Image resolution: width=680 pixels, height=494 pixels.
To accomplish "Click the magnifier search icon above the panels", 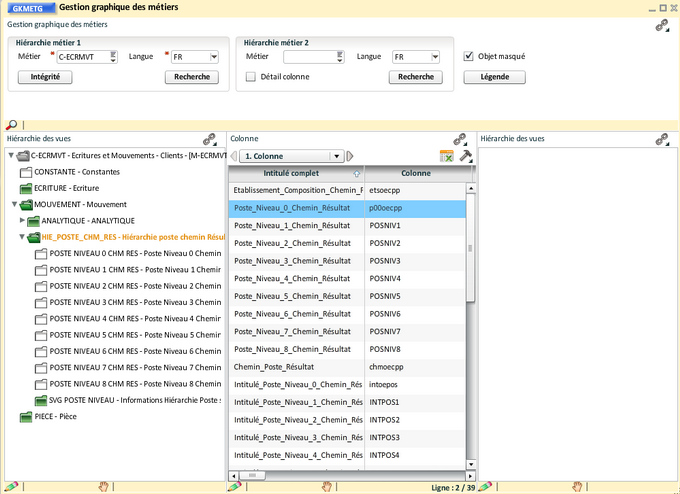I will click(x=12, y=125).
